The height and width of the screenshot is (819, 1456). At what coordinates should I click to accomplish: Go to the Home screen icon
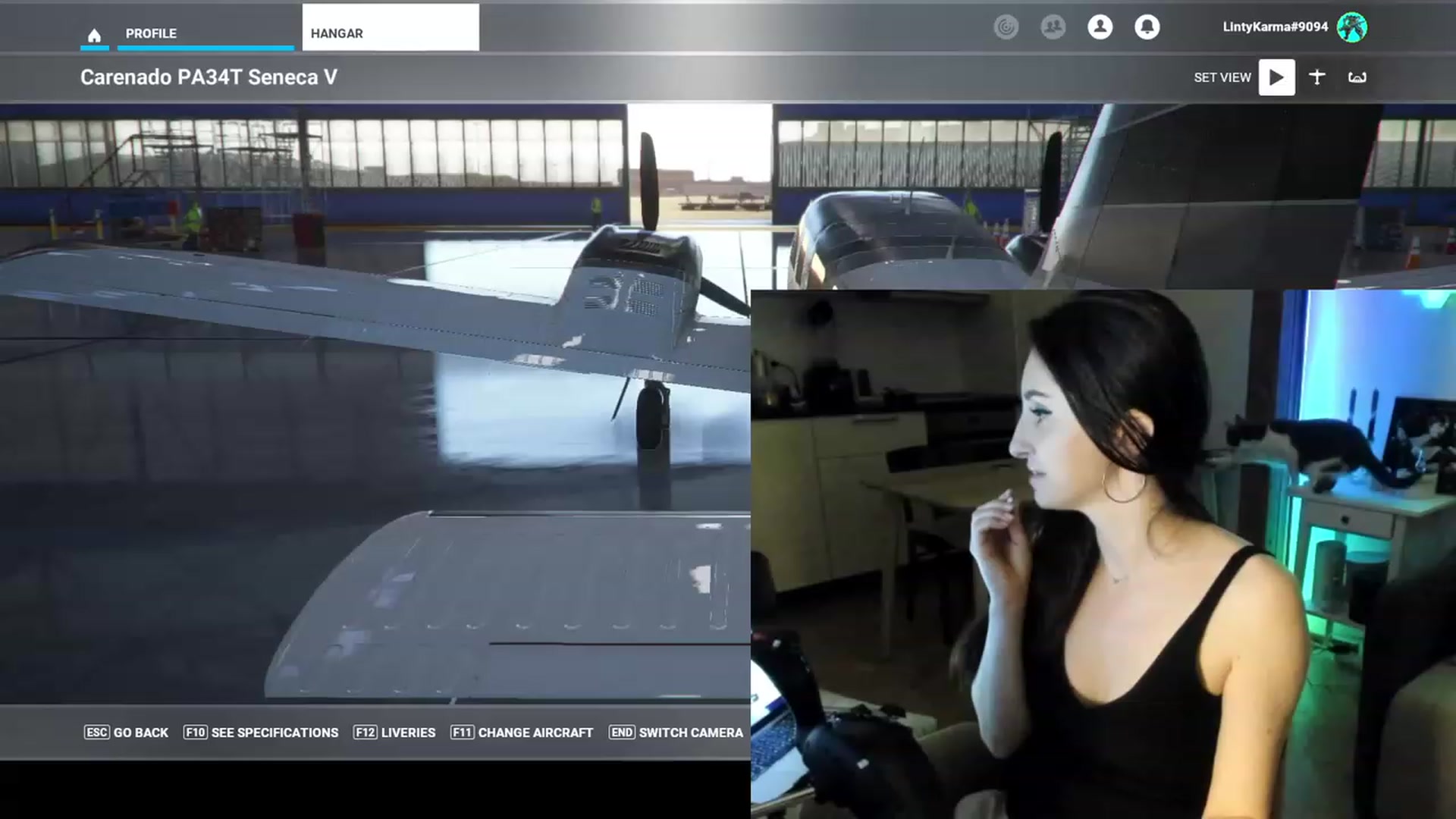[x=94, y=35]
